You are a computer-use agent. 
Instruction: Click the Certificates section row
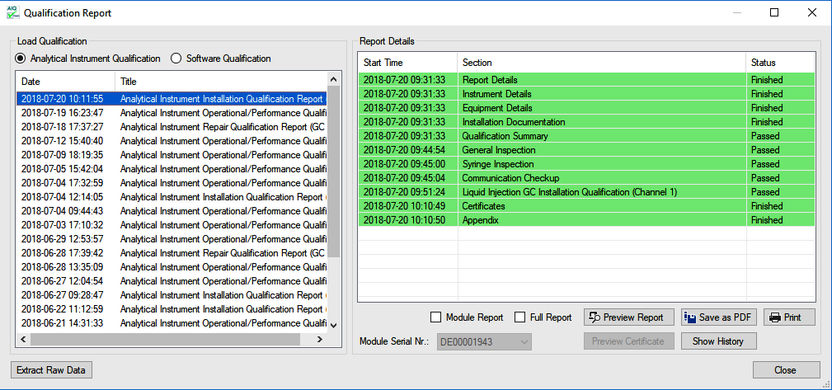tap(587, 206)
